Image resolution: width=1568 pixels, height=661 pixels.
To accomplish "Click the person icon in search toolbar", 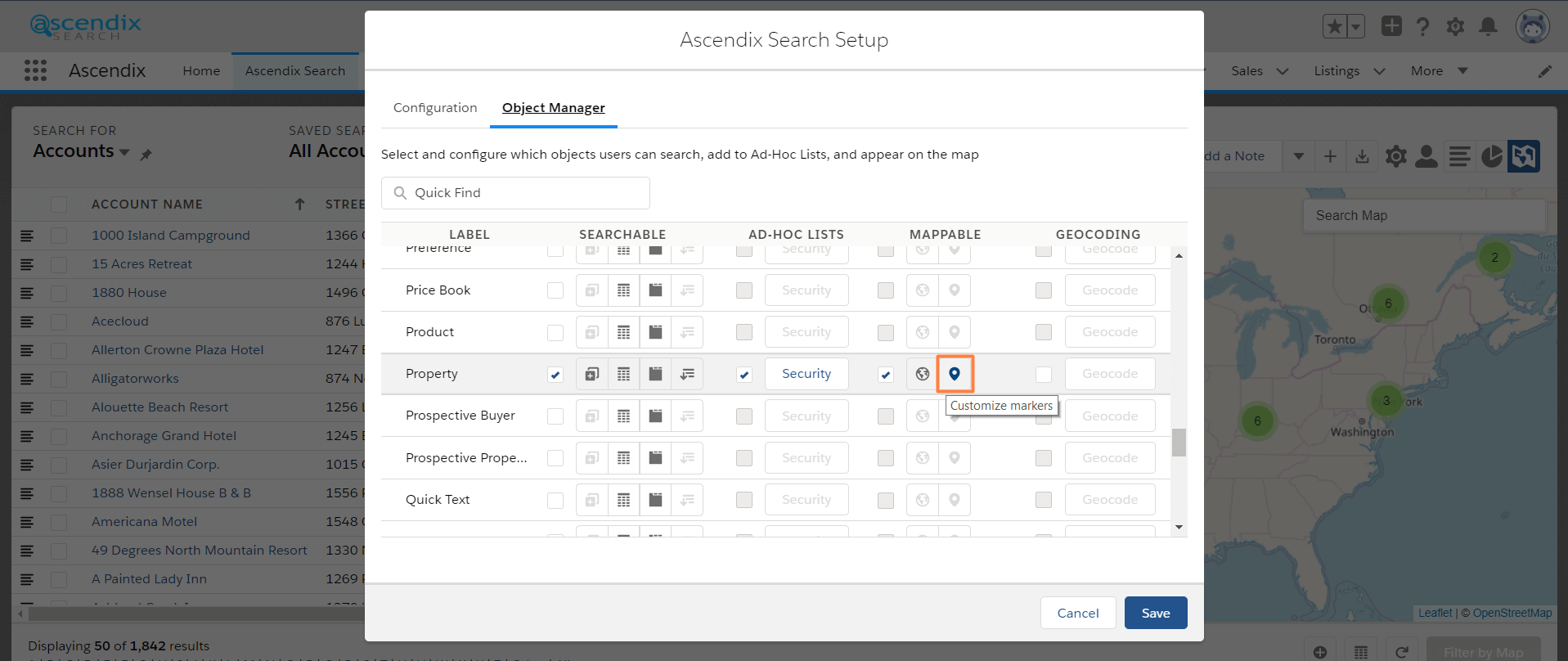I will click(x=1426, y=156).
